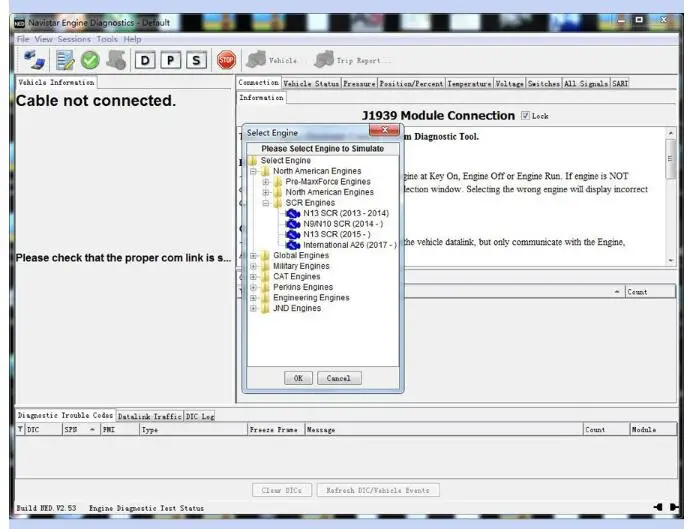Select the Information sub-tab
Image resolution: width=688 pixels, height=529 pixels.
click(x=261, y=97)
